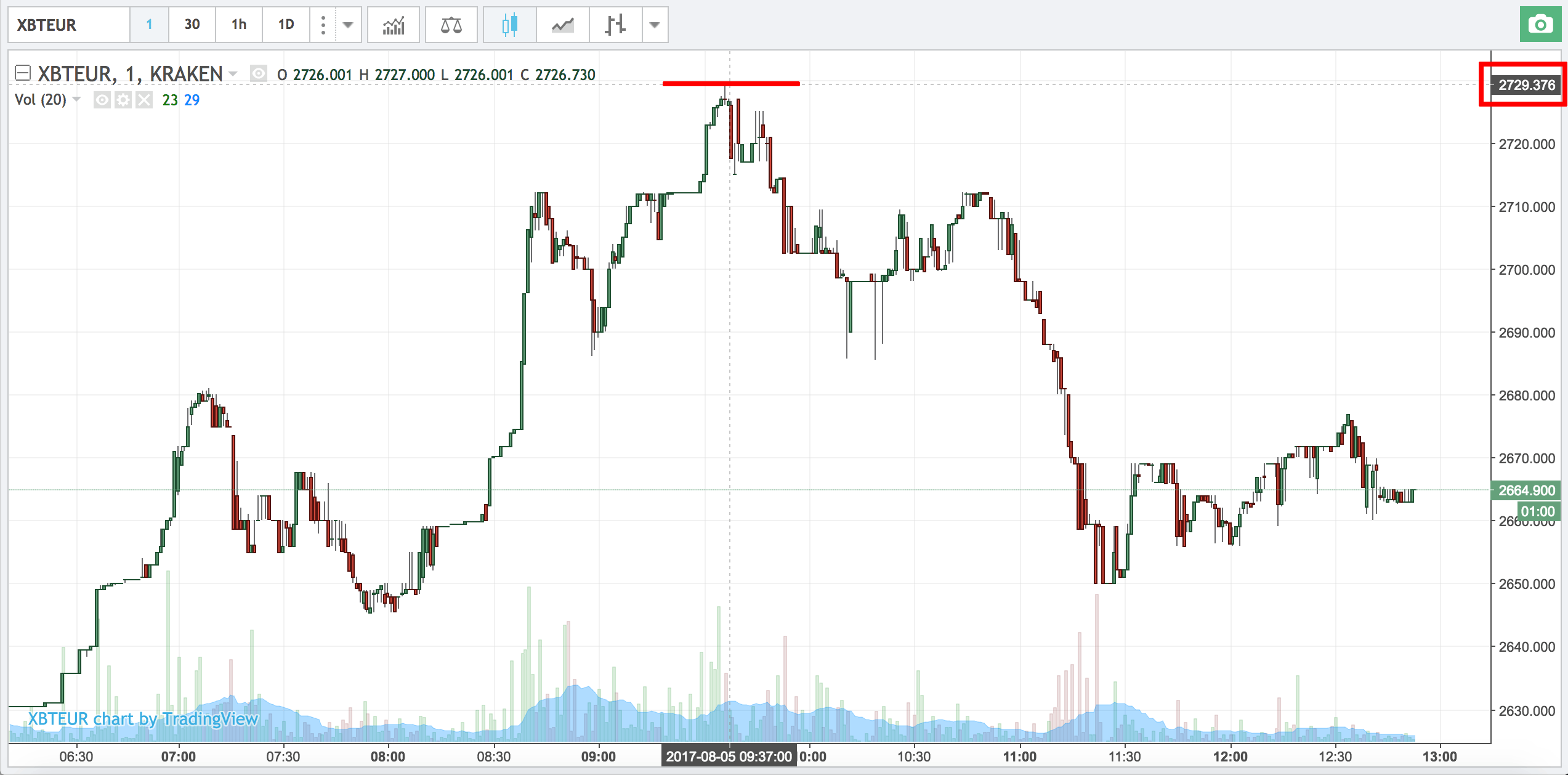This screenshot has height=775, width=1568.
Task: Choose the 1h interval button
Action: (x=239, y=25)
